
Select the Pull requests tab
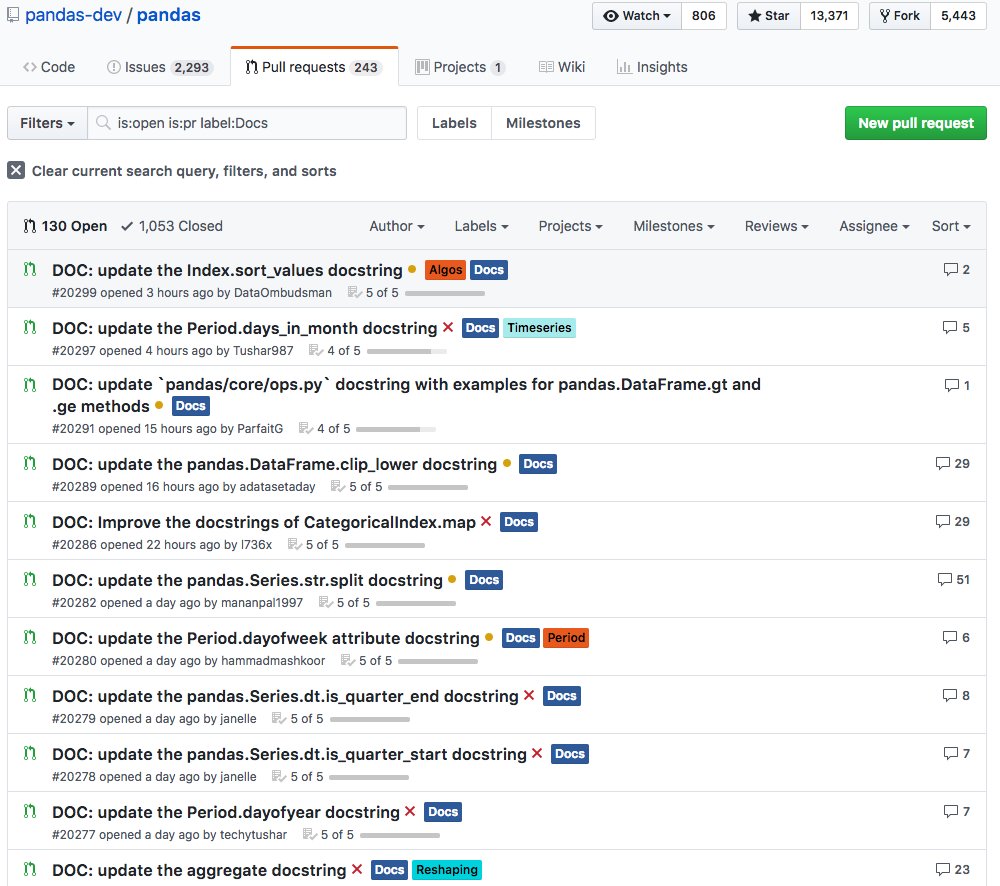click(314, 67)
